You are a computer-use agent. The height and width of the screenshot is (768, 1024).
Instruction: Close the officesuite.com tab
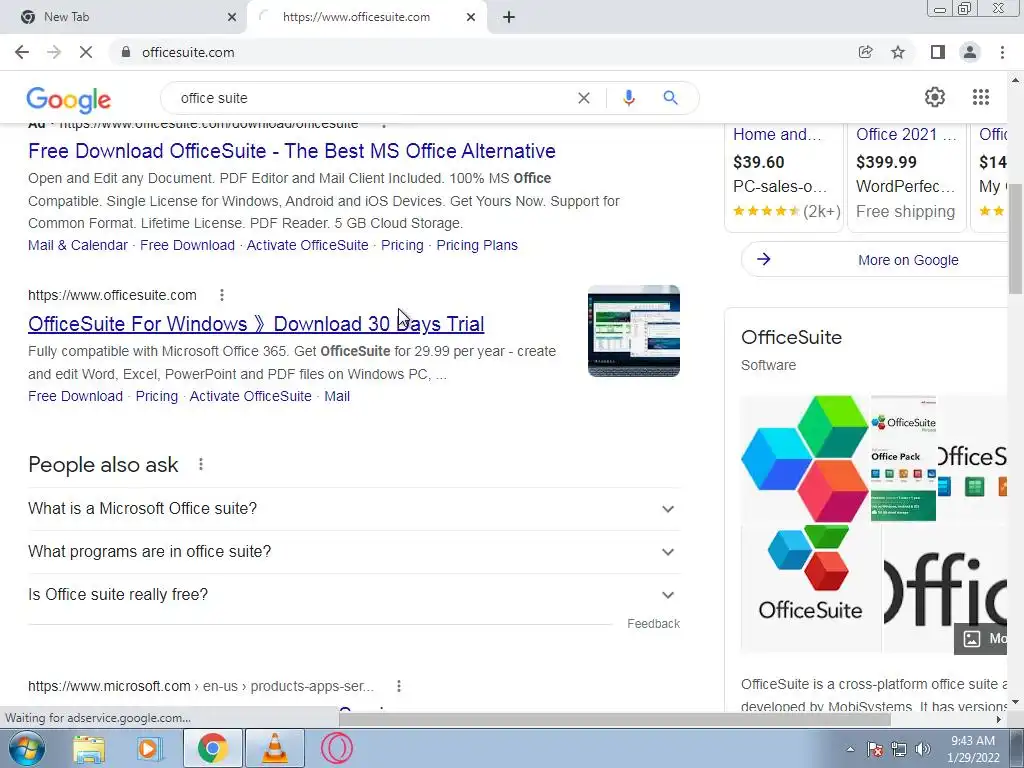471,17
